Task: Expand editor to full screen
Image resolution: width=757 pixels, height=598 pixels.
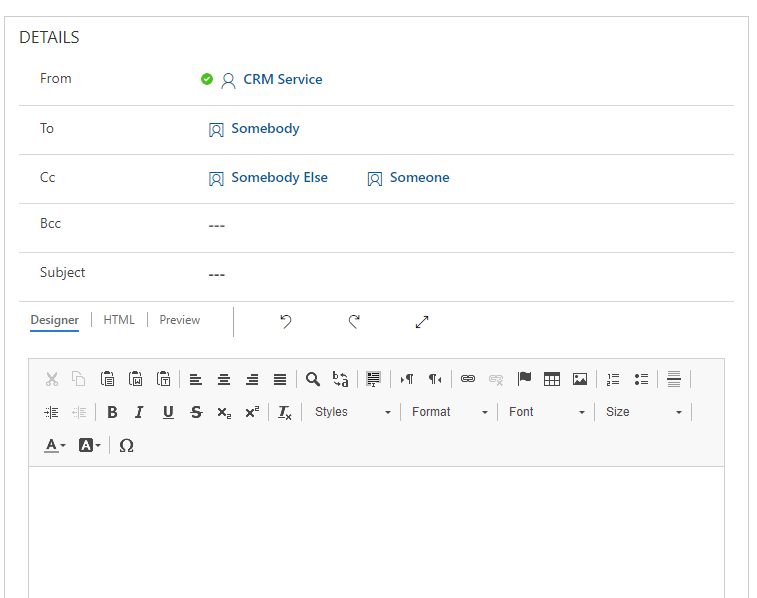Action: (x=422, y=322)
